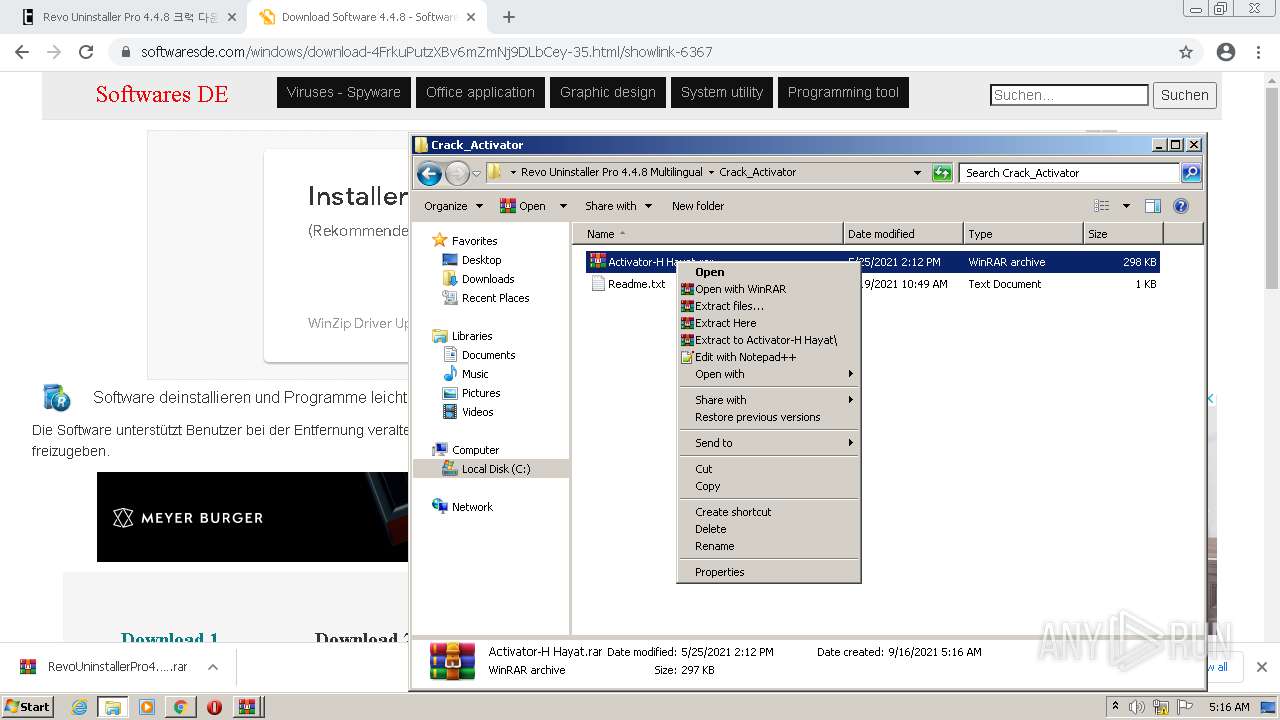Choose Open in the context menu
The image size is (1280, 720).
tap(768, 272)
